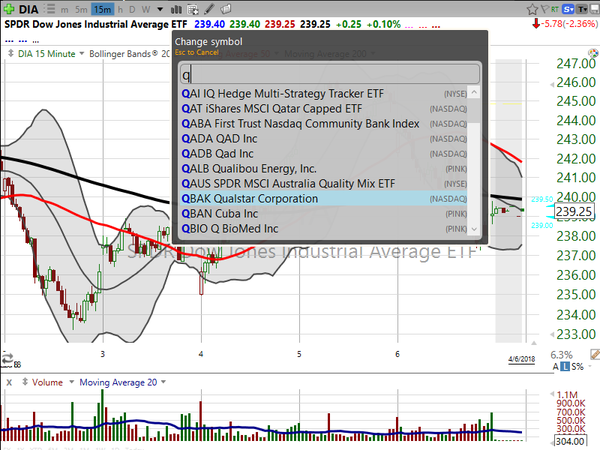This screenshot has width=600, height=450.
Task: Click the 'Esc to Cancel' hint
Action: pos(197,52)
